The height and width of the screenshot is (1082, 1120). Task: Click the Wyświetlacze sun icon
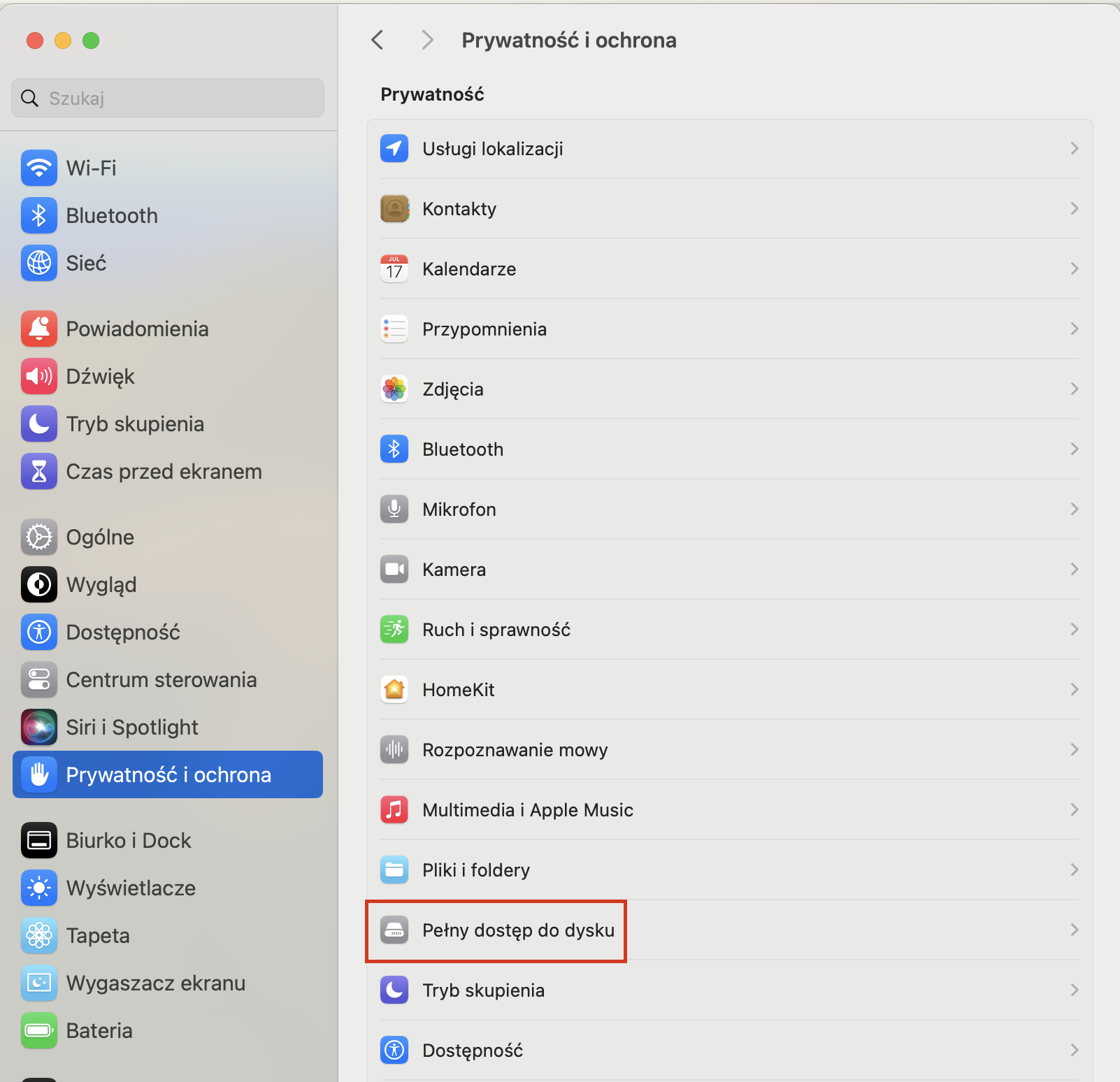click(x=39, y=888)
